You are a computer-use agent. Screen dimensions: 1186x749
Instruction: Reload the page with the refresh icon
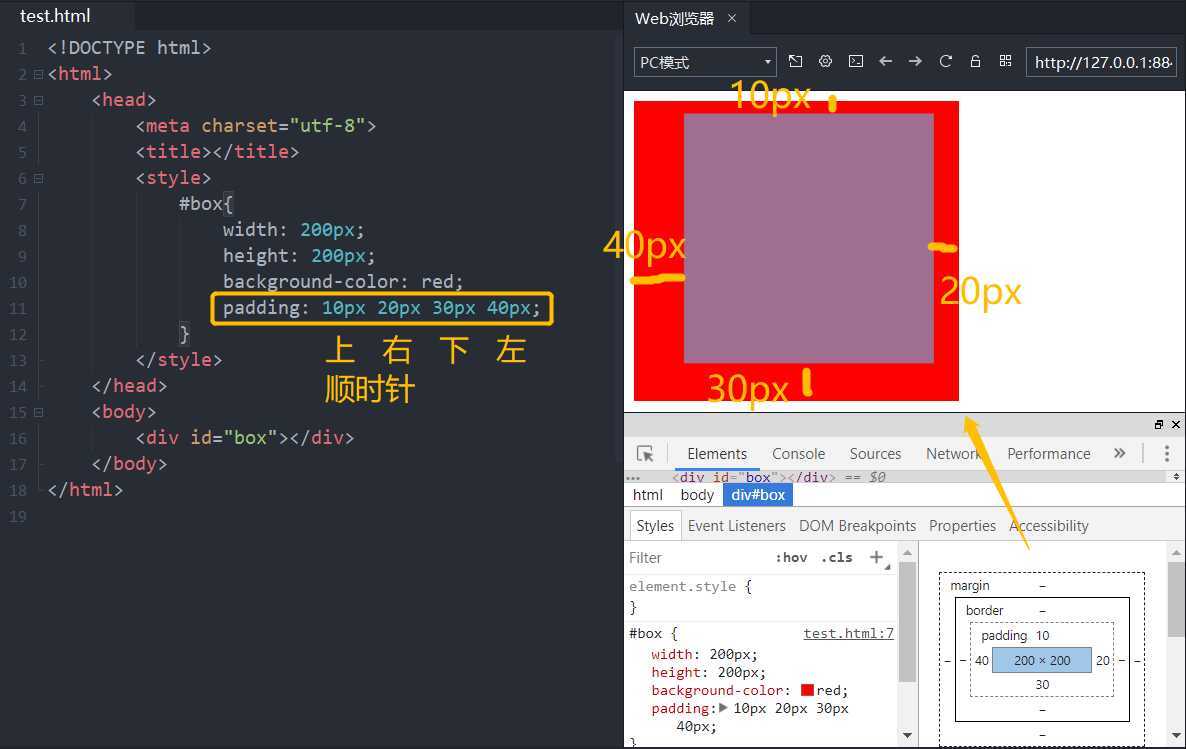945,61
